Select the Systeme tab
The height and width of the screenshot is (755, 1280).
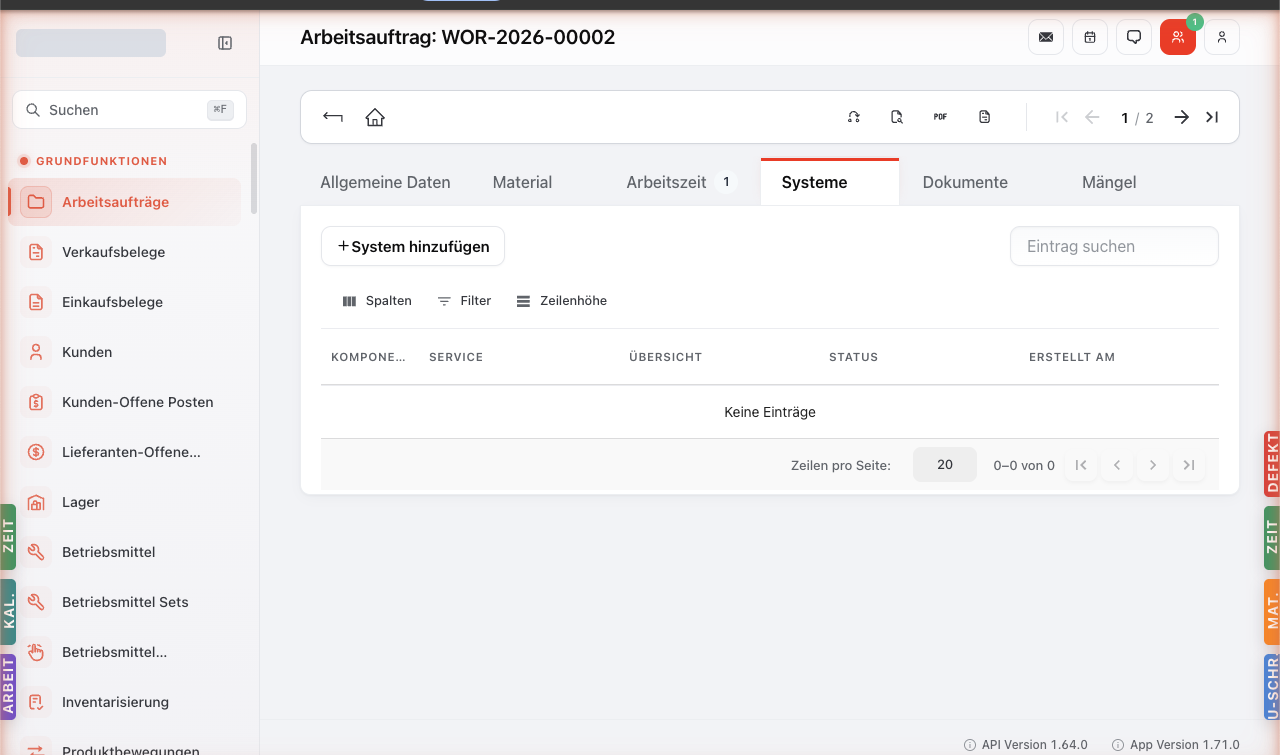pos(830,182)
